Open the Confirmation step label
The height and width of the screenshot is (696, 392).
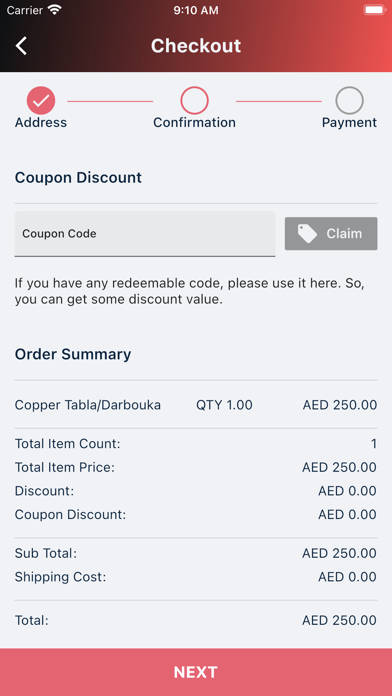coord(194,123)
